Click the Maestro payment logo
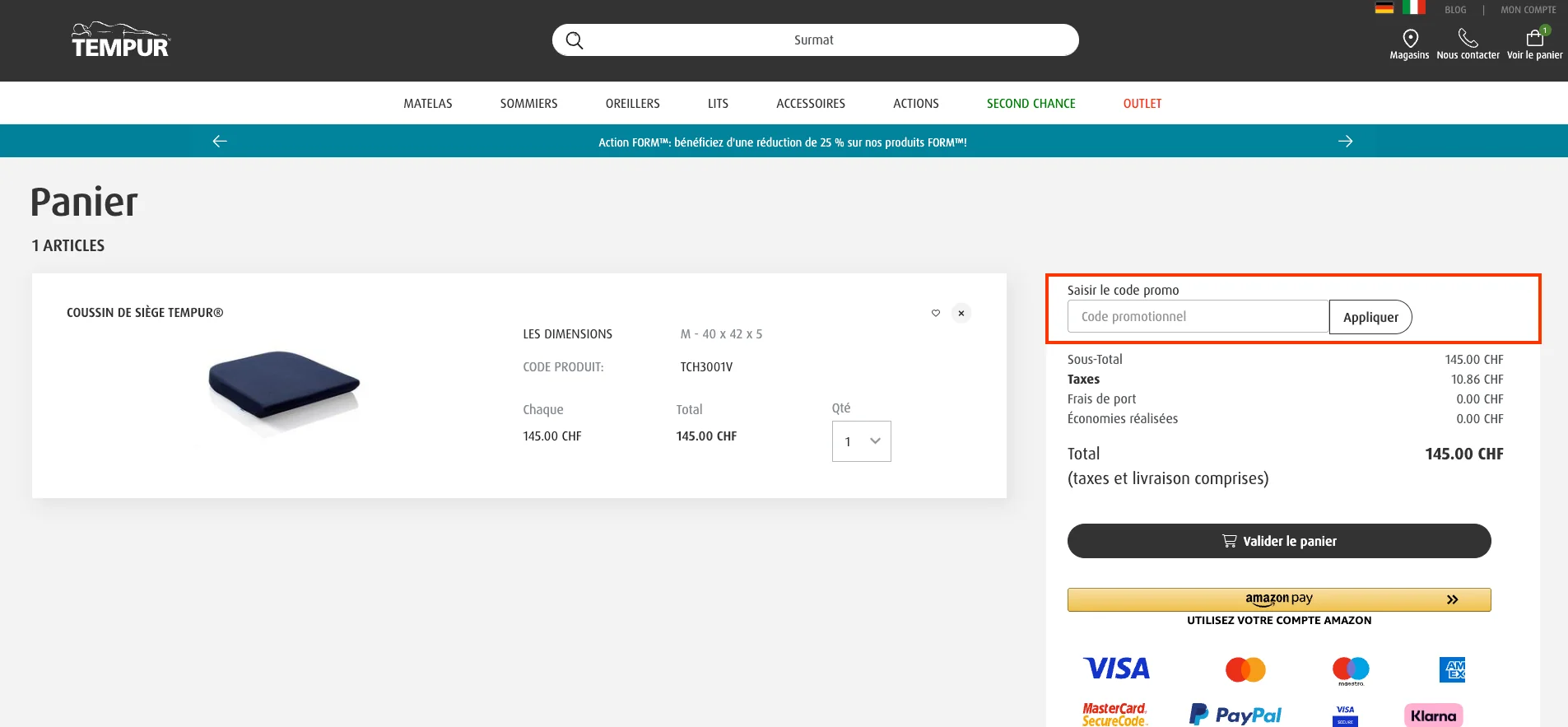Image resolution: width=1568 pixels, height=727 pixels. point(1351,671)
